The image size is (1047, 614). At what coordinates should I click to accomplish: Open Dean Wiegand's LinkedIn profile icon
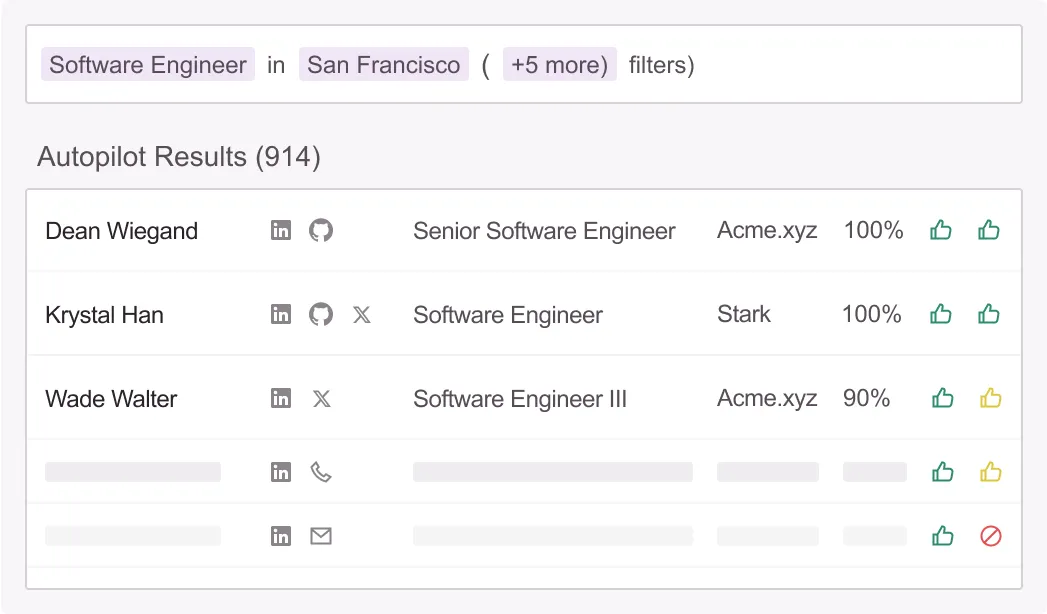[x=281, y=230]
